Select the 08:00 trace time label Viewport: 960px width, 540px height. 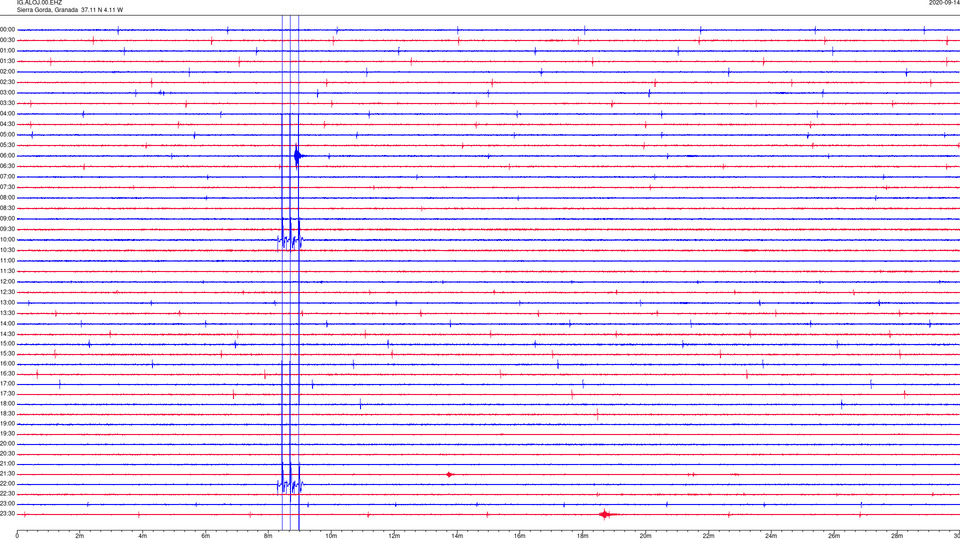pos(7,198)
